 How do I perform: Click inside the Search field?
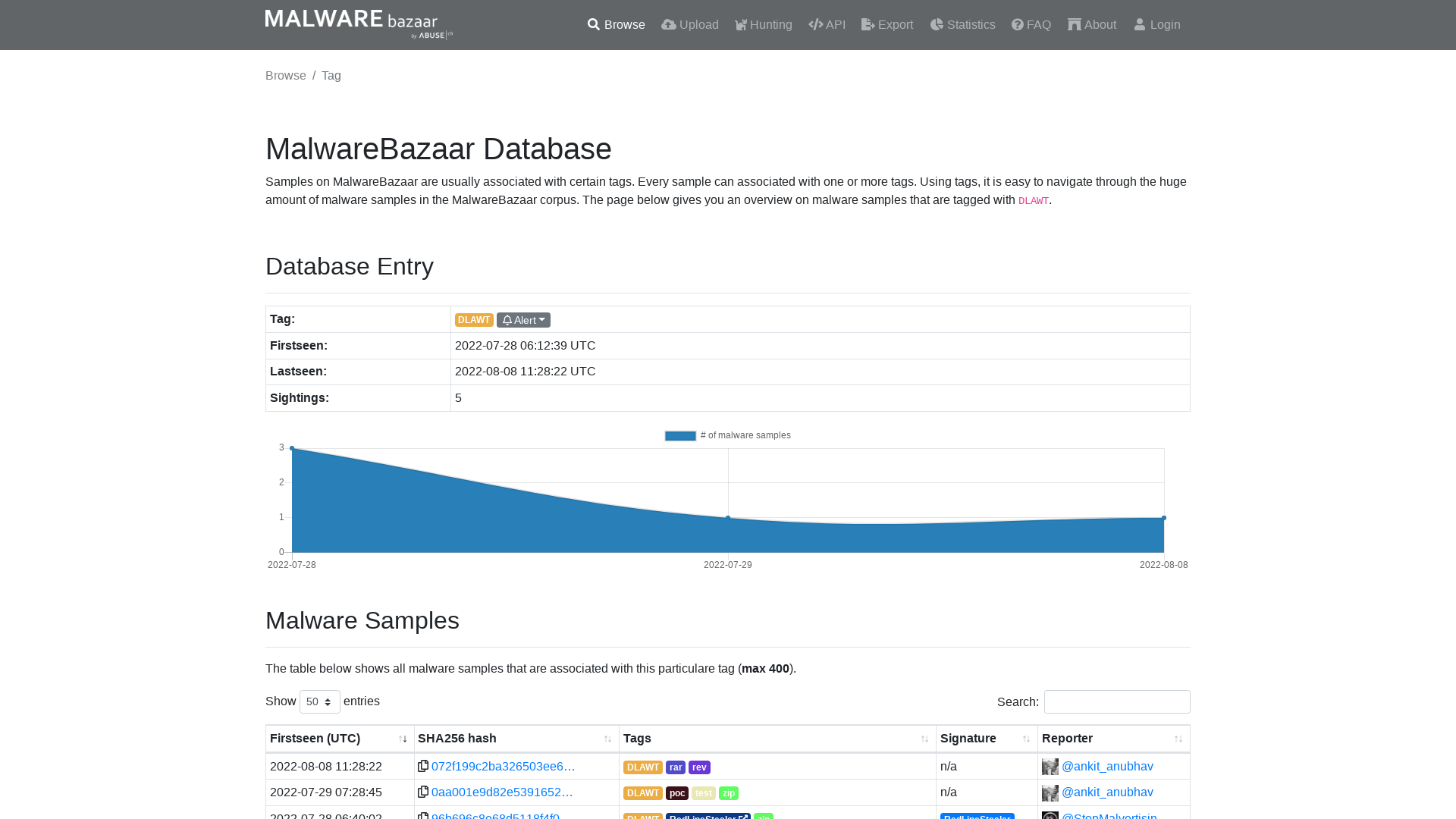[1116, 701]
